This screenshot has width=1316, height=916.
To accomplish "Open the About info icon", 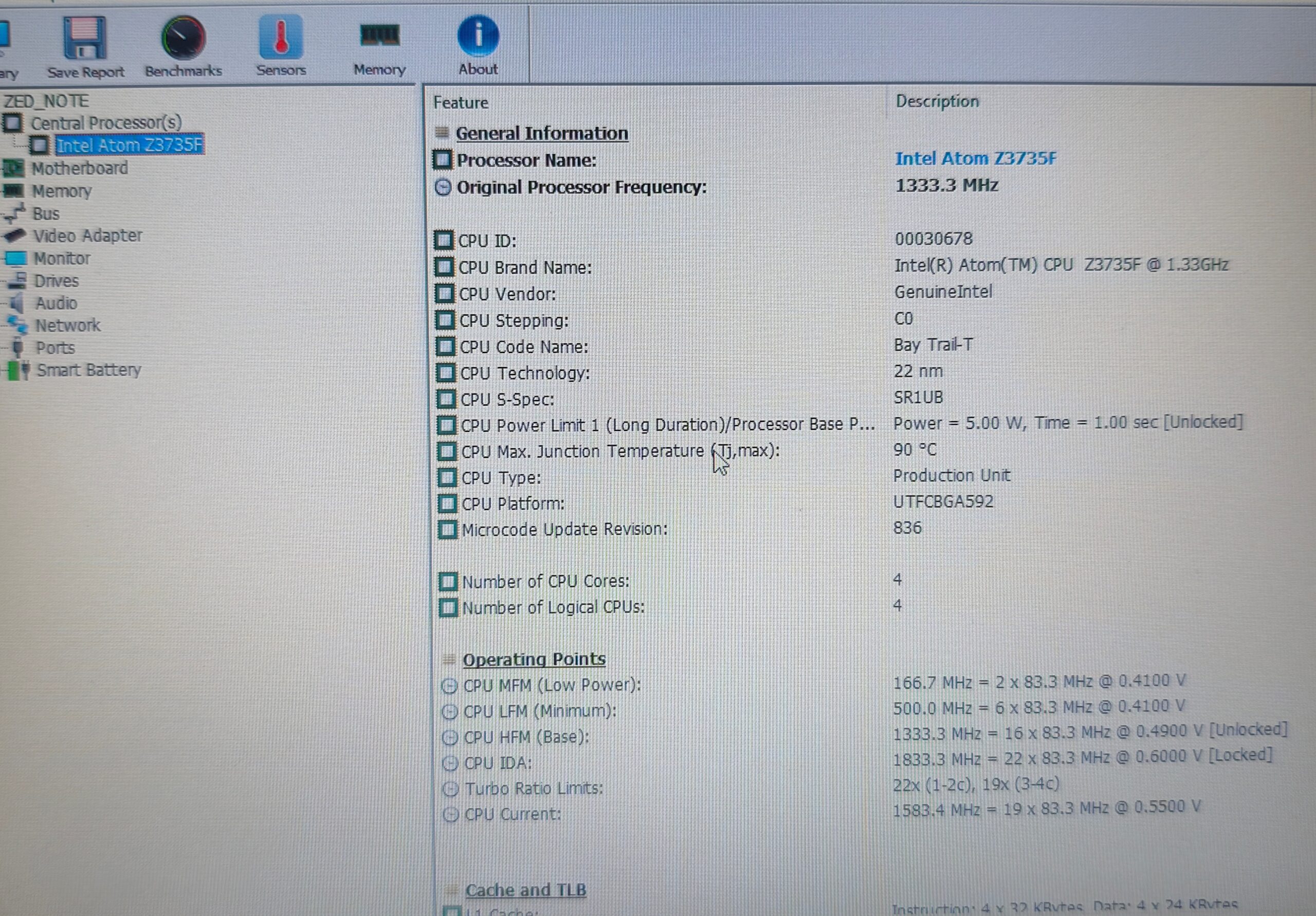I will point(478,35).
